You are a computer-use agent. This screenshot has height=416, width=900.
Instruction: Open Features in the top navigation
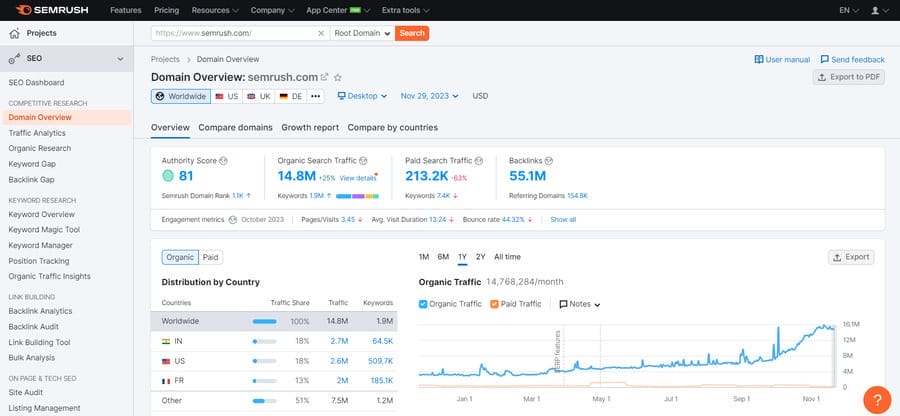pos(126,10)
